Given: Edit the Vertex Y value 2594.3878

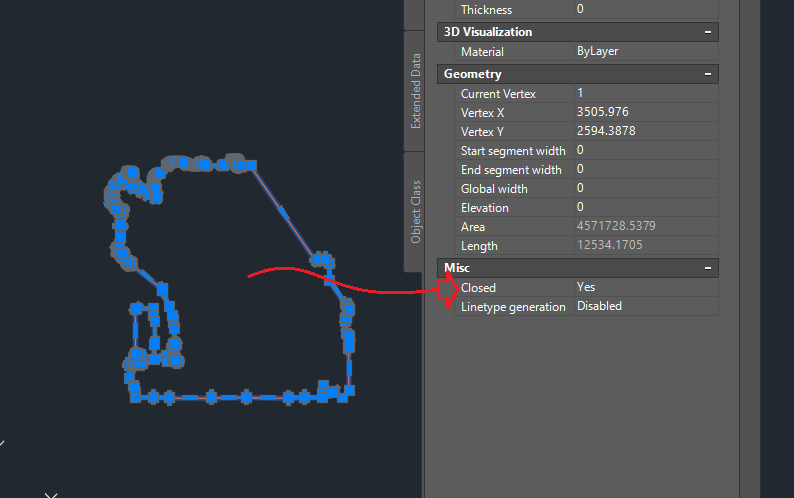Looking at the screenshot, I should (646, 131).
